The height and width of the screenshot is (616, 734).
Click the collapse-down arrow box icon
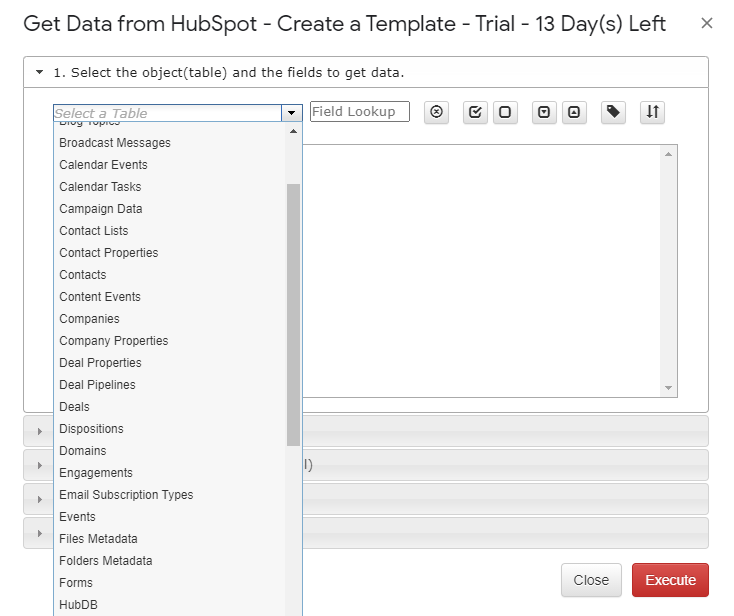click(544, 112)
